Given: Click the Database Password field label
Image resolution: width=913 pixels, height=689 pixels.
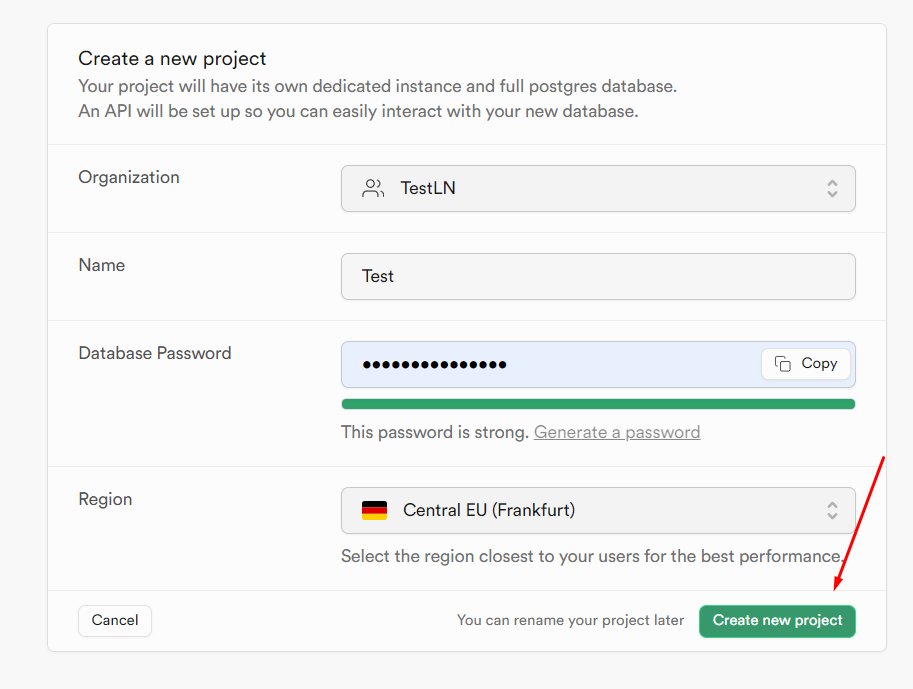Looking at the screenshot, I should [x=155, y=353].
